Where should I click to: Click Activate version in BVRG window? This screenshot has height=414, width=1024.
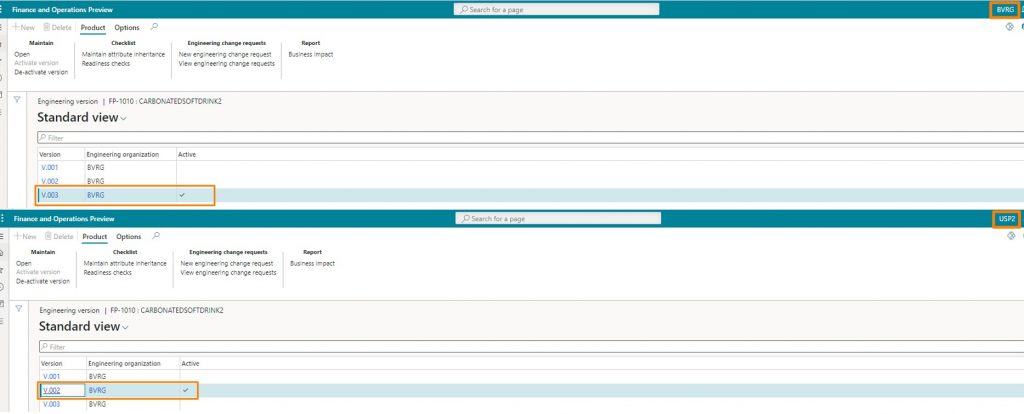click(37, 63)
